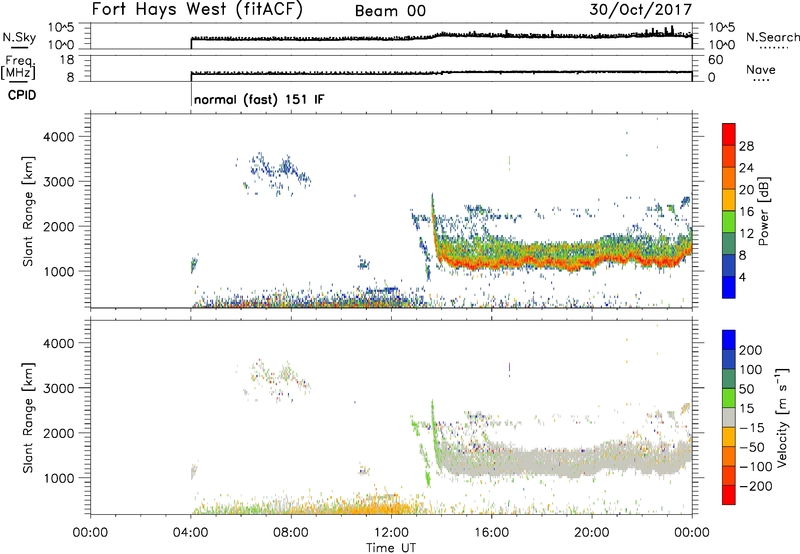
Task: Click the "Freq. [MHz]" axis label
Action: [x=19, y=67]
